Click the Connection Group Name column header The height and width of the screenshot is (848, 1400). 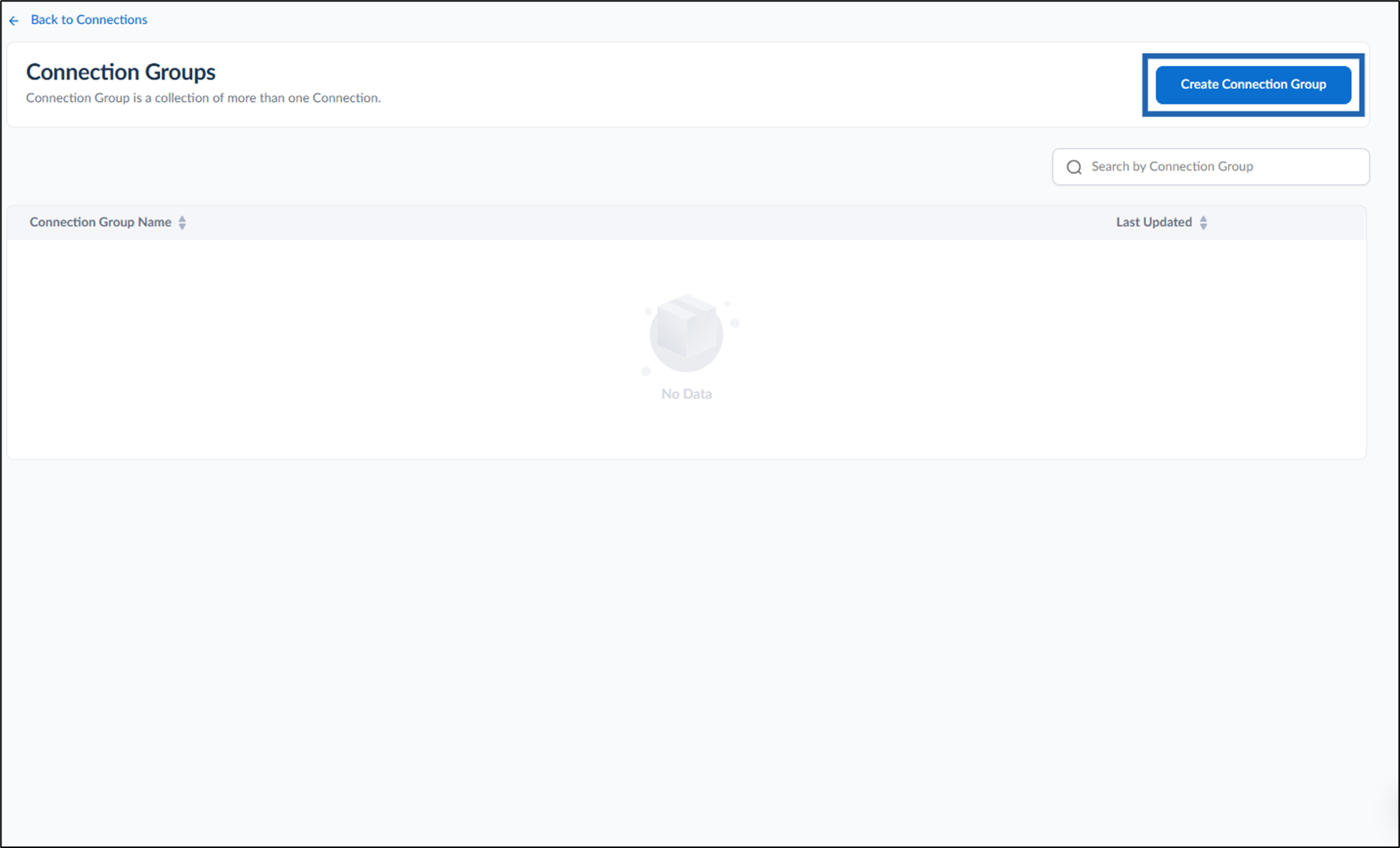pos(101,222)
